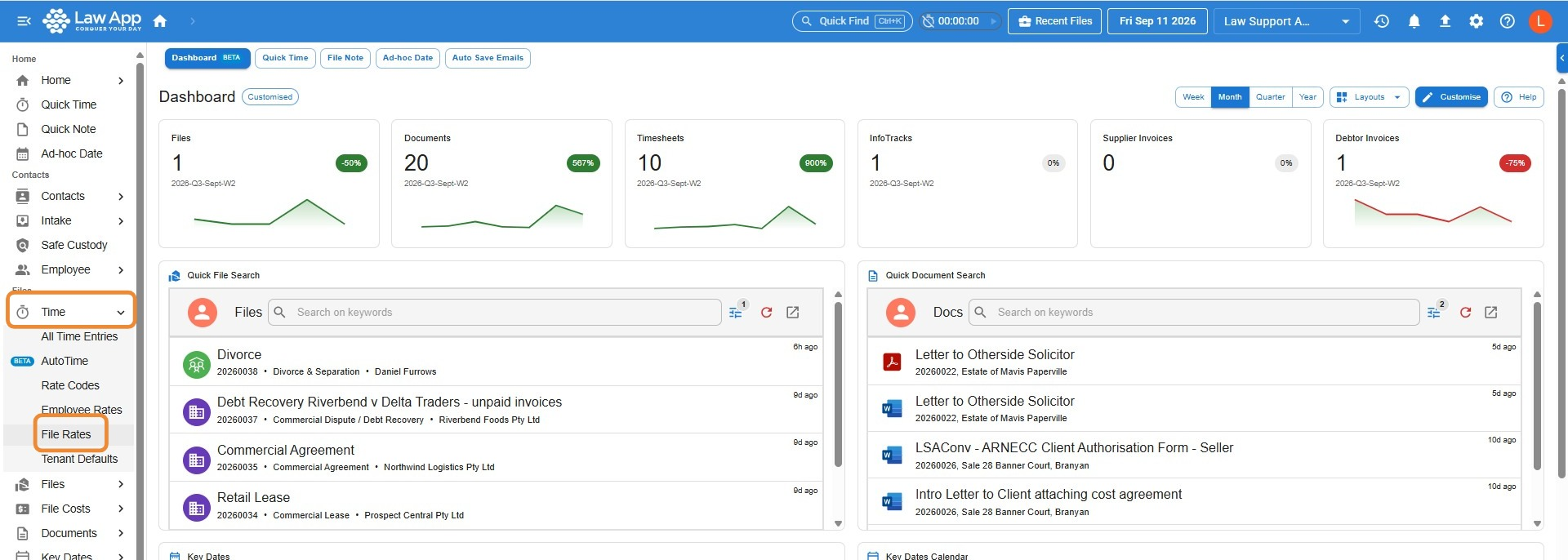
Task: Click the Customise button
Action: click(x=1451, y=97)
